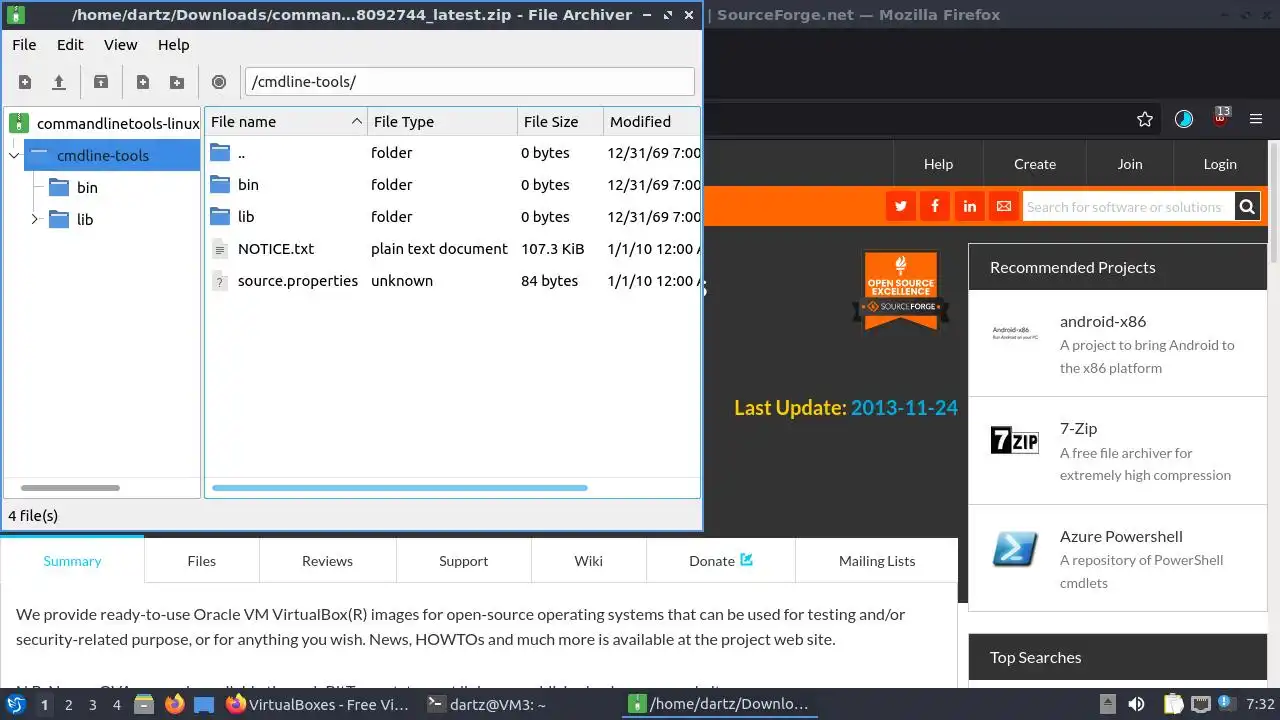The image size is (1280, 720).
Task: Open the taskbar start menu icon
Action: click(15, 704)
